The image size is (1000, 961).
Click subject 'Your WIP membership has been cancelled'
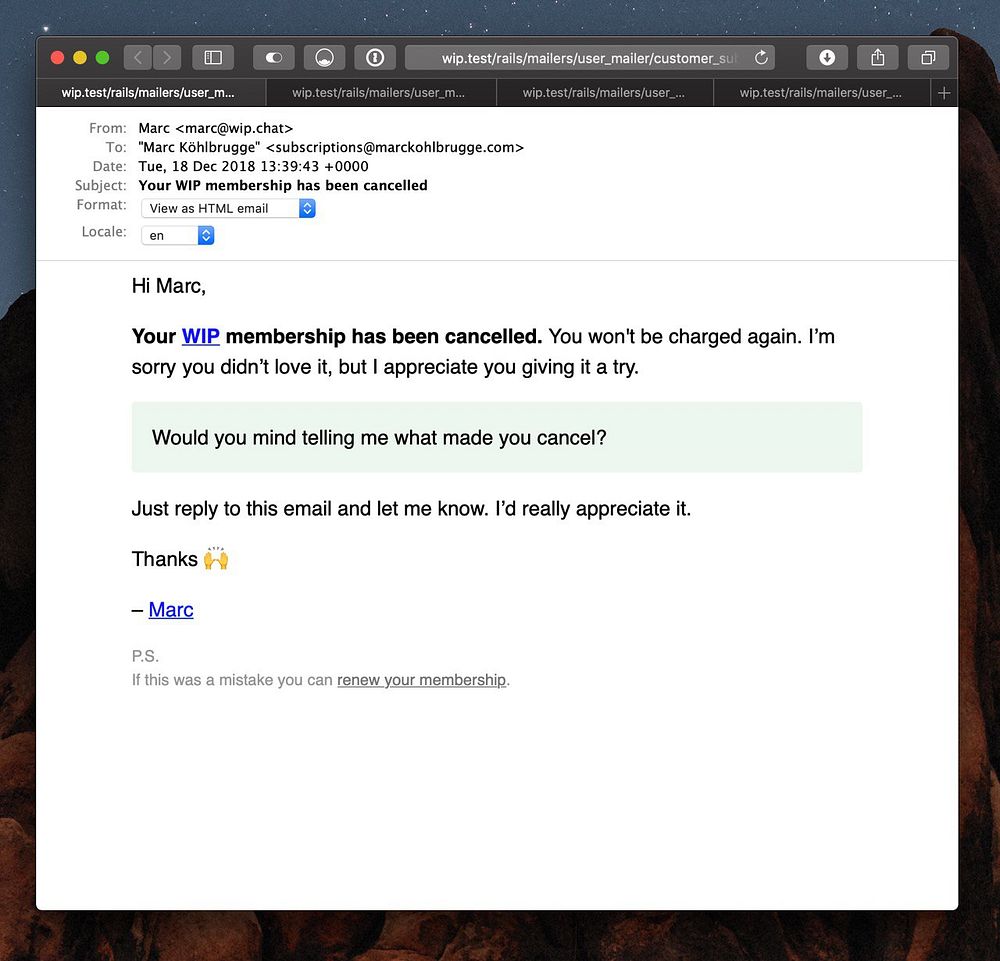click(x=283, y=186)
